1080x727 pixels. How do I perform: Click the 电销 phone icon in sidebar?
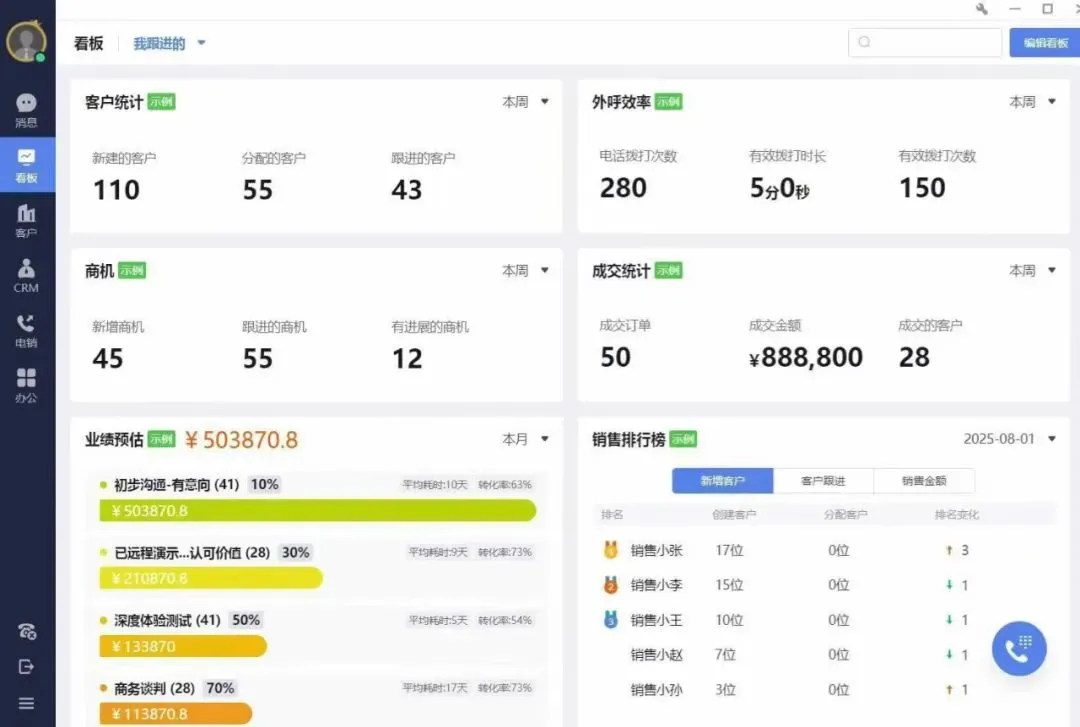pos(27,330)
